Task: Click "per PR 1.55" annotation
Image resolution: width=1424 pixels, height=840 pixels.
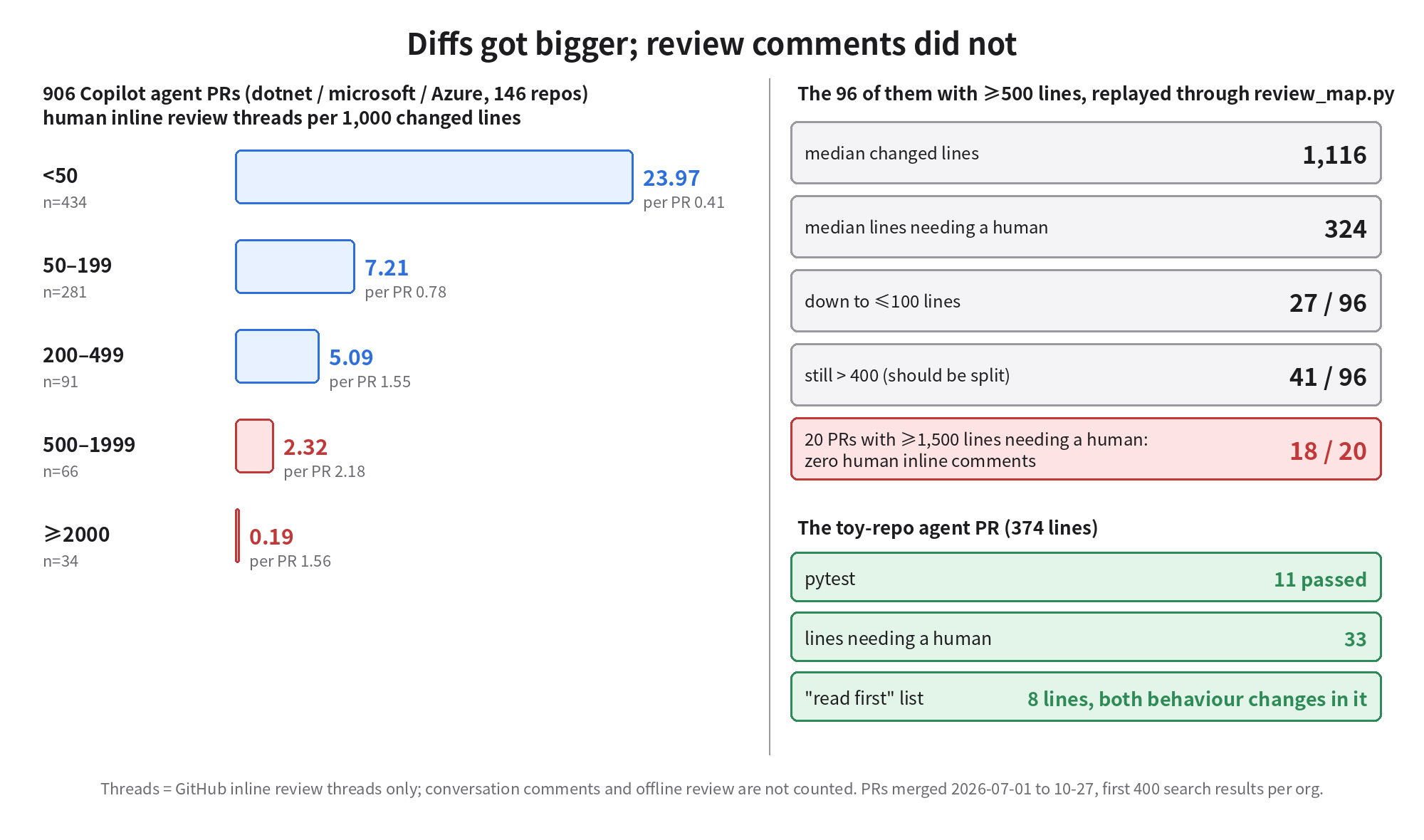Action: click(x=370, y=382)
